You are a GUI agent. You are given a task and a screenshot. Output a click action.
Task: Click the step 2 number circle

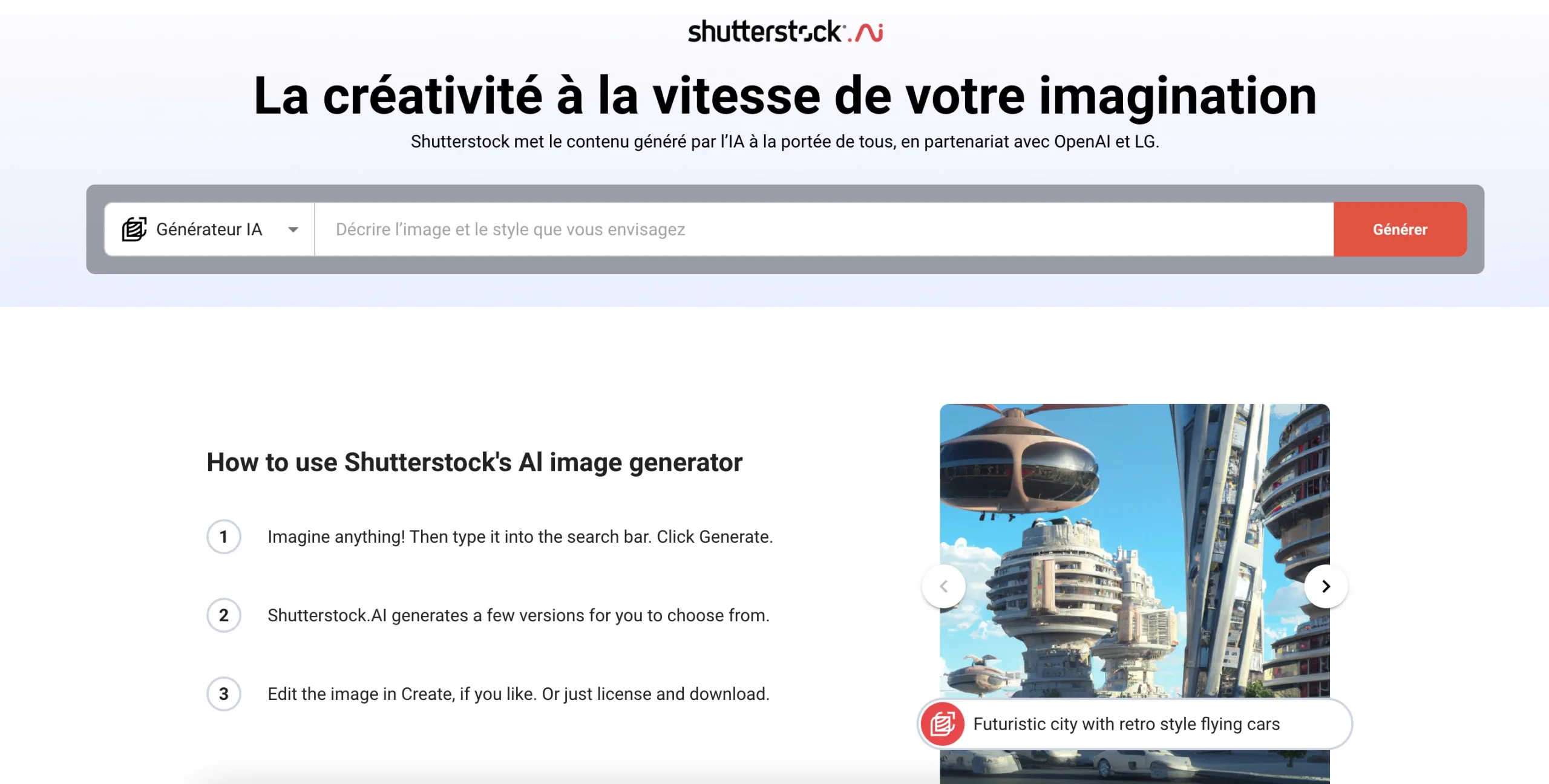tap(224, 615)
